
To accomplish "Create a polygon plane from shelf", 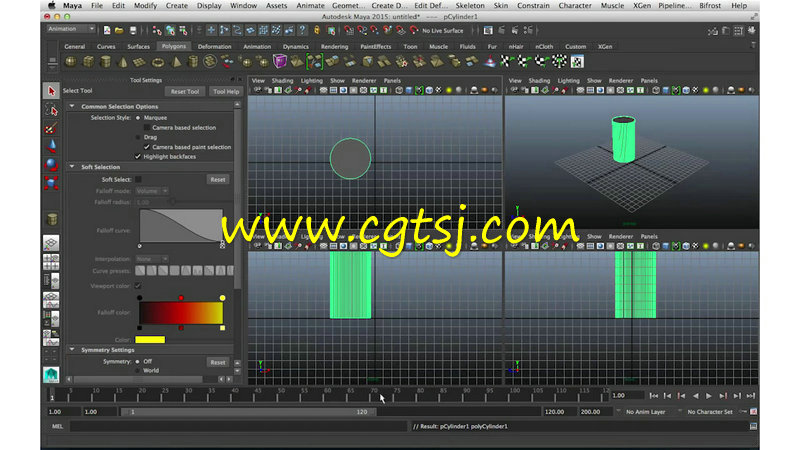I will click(139, 62).
